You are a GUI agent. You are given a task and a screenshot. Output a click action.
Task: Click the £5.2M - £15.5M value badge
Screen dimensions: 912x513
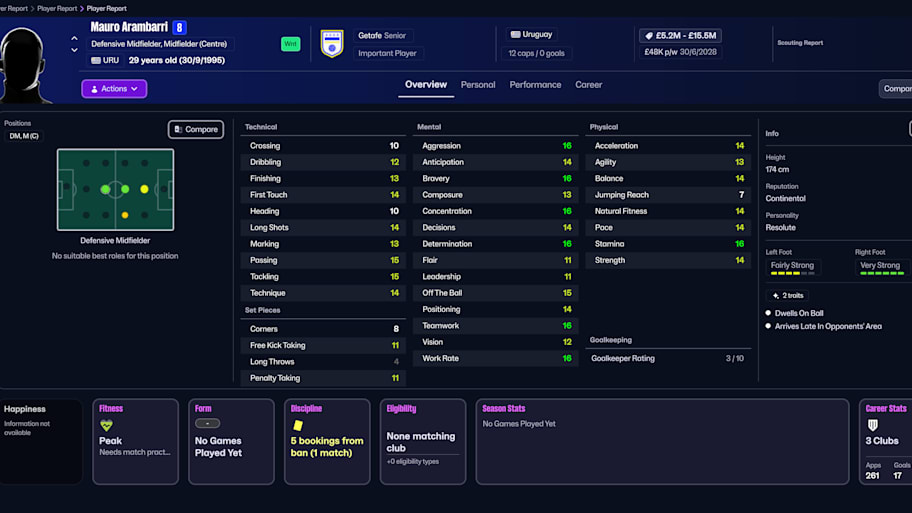681,35
